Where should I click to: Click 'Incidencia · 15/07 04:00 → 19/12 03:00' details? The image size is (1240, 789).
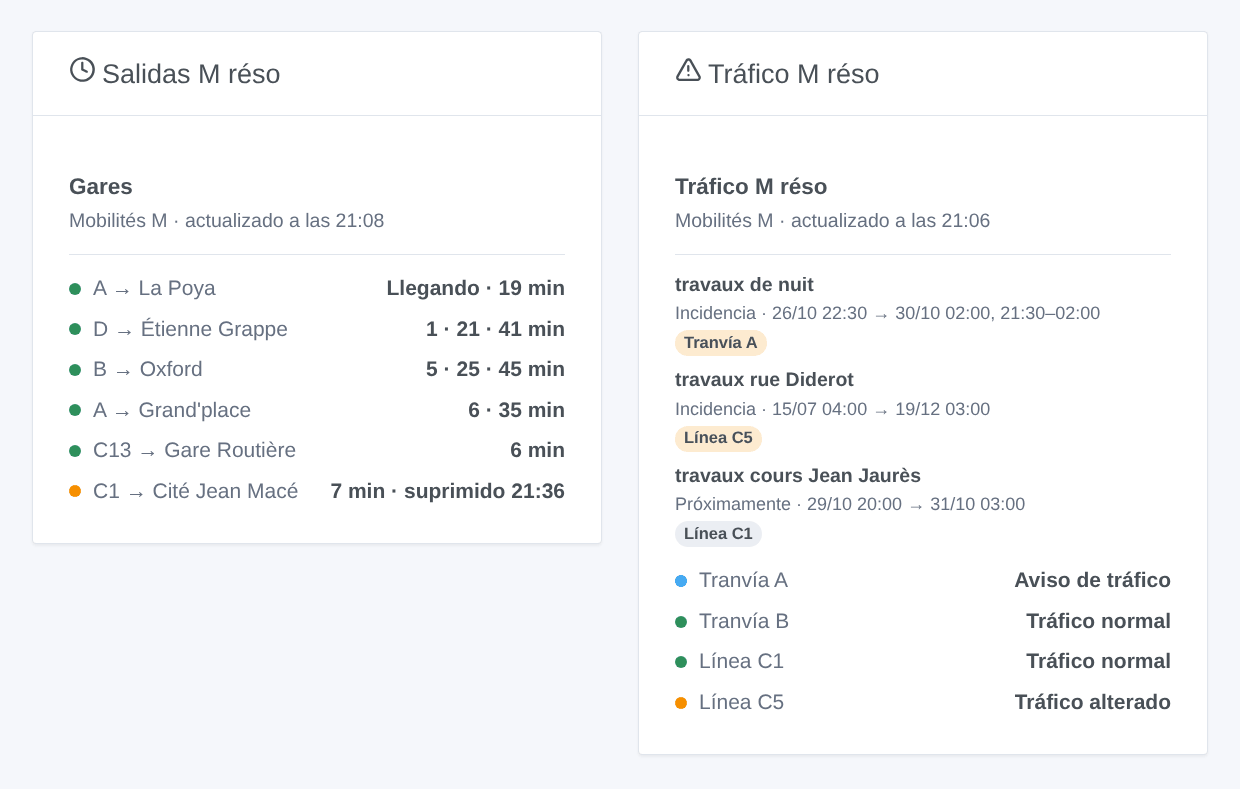(x=832, y=410)
